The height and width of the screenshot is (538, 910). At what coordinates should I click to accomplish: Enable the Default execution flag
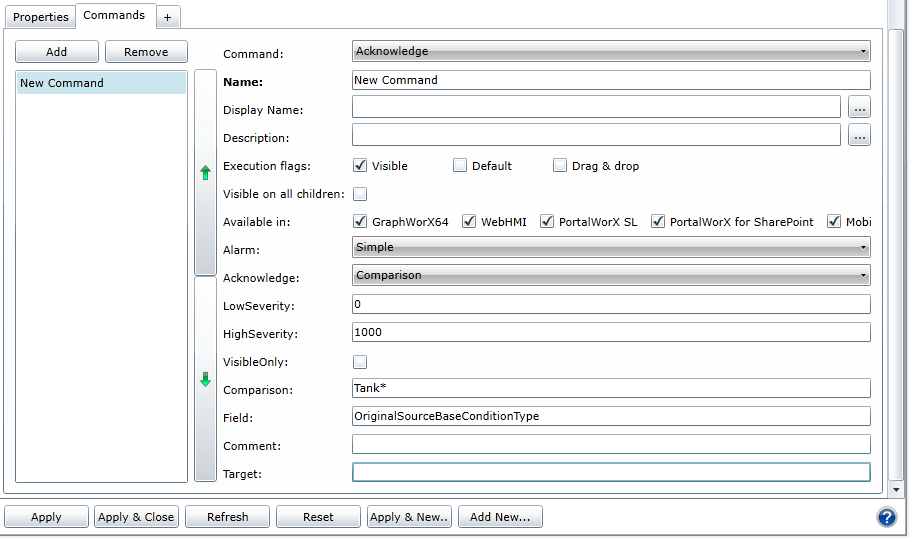coord(460,166)
